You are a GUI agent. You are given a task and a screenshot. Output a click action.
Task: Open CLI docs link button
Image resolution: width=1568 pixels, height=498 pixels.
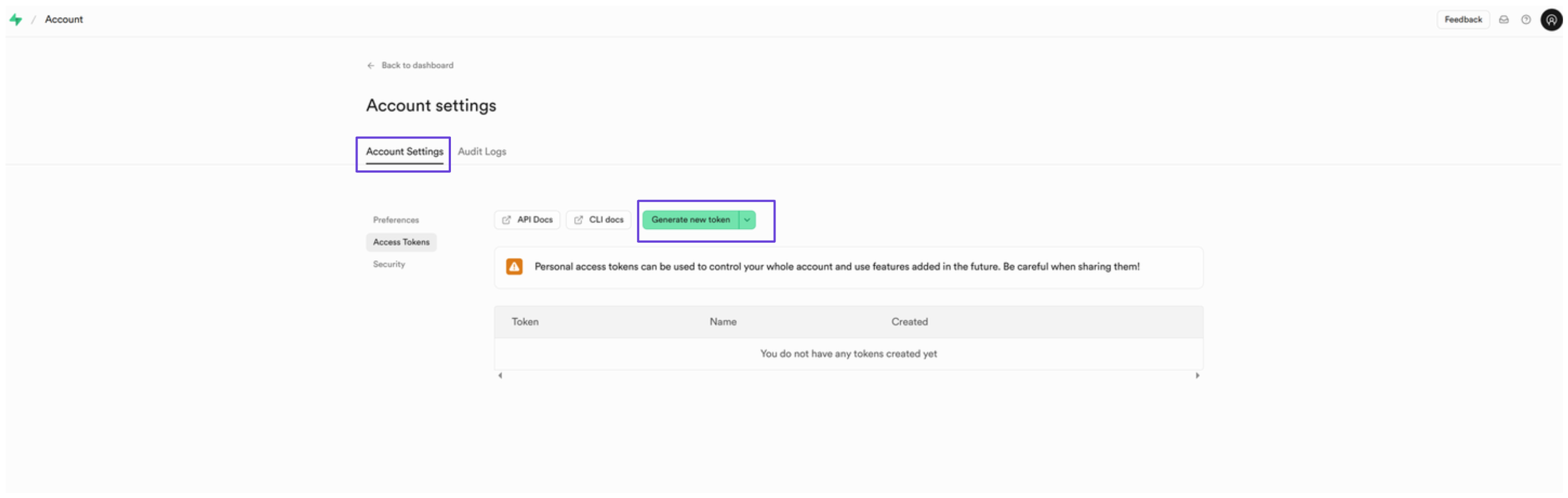point(598,219)
